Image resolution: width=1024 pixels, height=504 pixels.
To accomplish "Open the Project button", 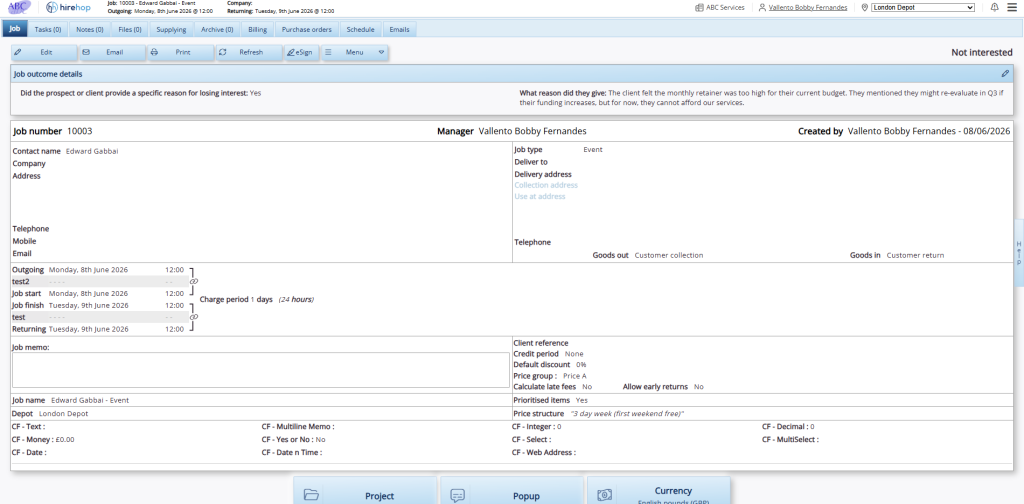I will coord(365,491).
